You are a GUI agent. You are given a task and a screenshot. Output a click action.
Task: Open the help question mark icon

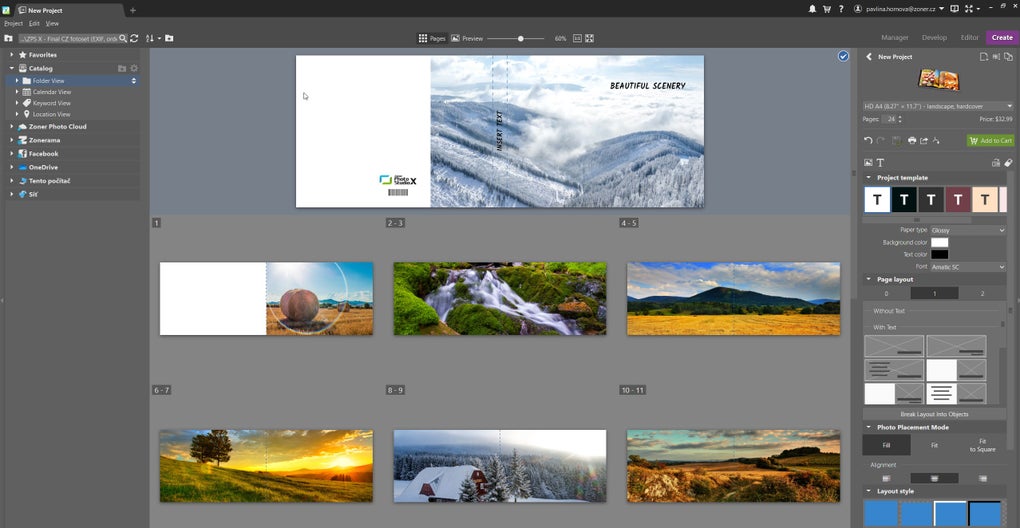[x=841, y=9]
